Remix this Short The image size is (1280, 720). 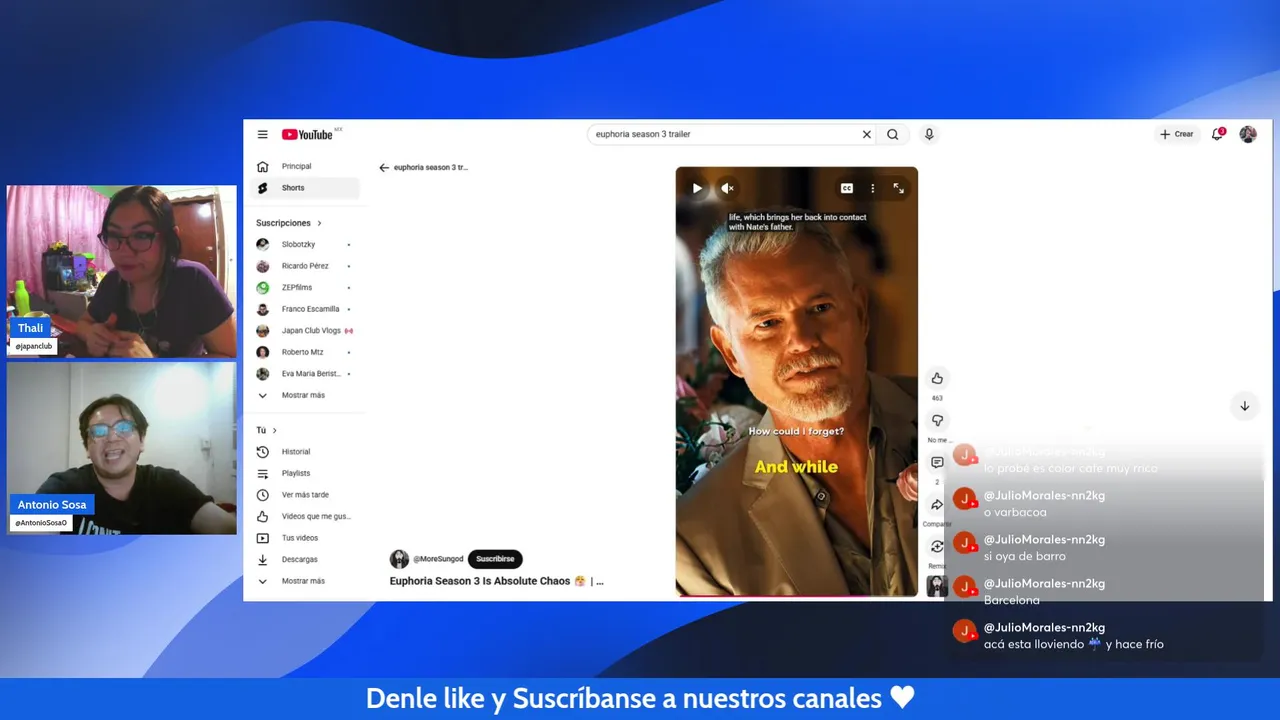point(937,546)
